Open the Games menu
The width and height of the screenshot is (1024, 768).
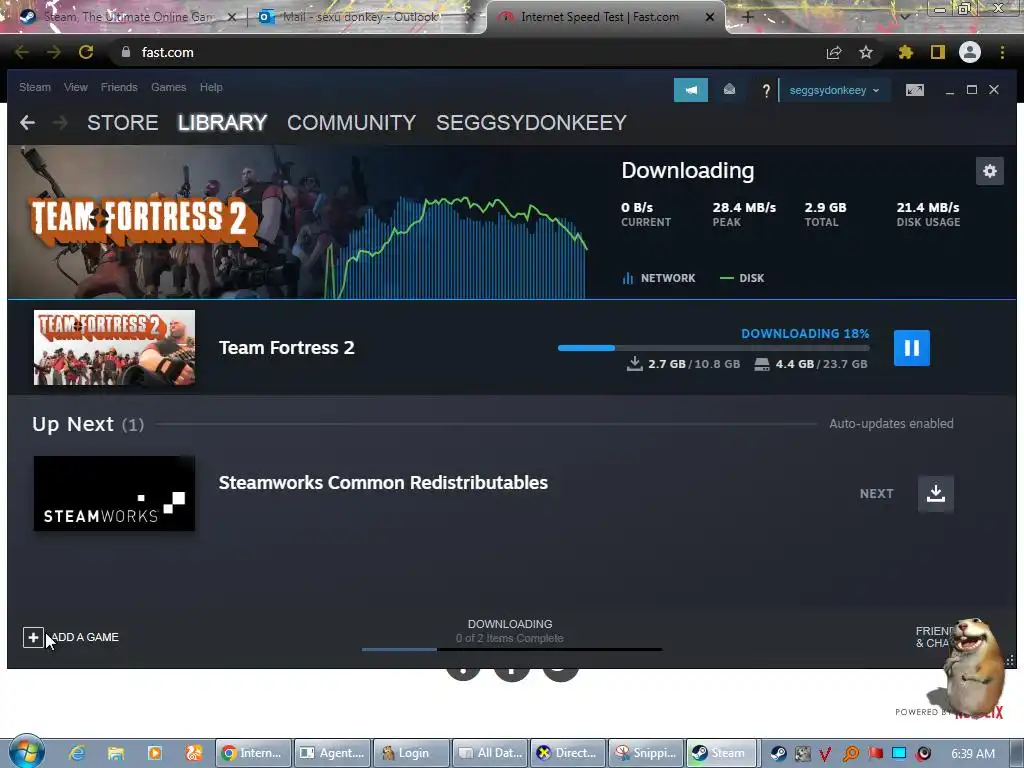click(168, 87)
